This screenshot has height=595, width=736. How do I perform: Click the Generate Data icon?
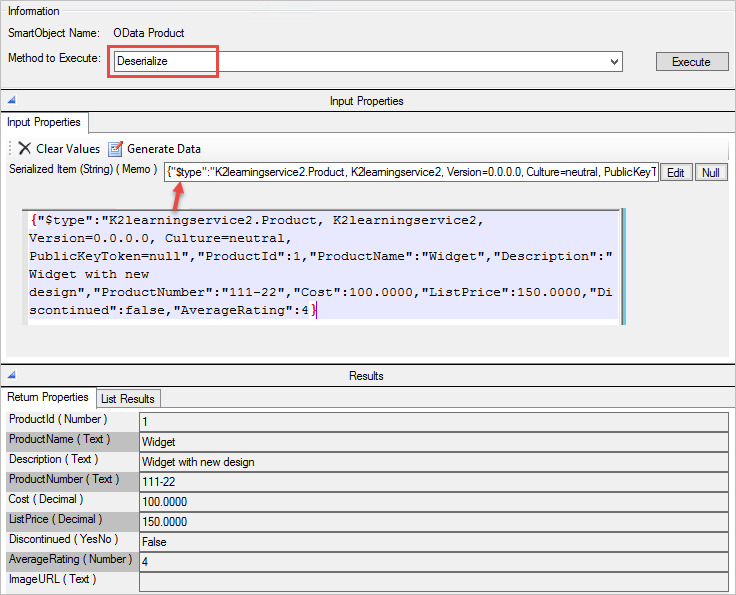click(x=115, y=149)
